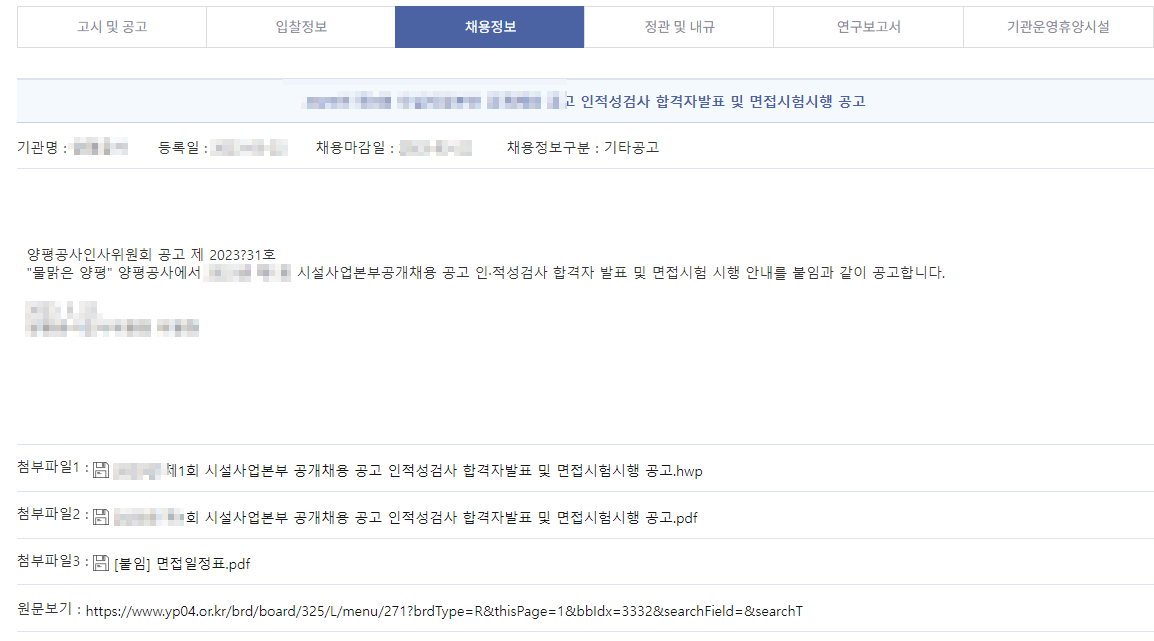Screen dimensions: 1154x641
Task: Click the 등록일 label
Action: [183, 147]
